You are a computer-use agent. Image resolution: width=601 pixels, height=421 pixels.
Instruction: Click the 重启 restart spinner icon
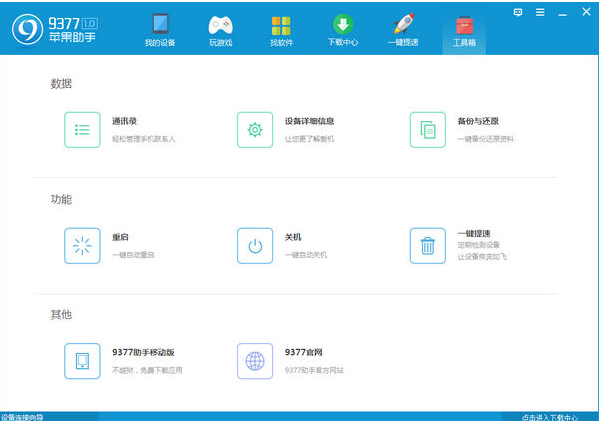(82, 246)
